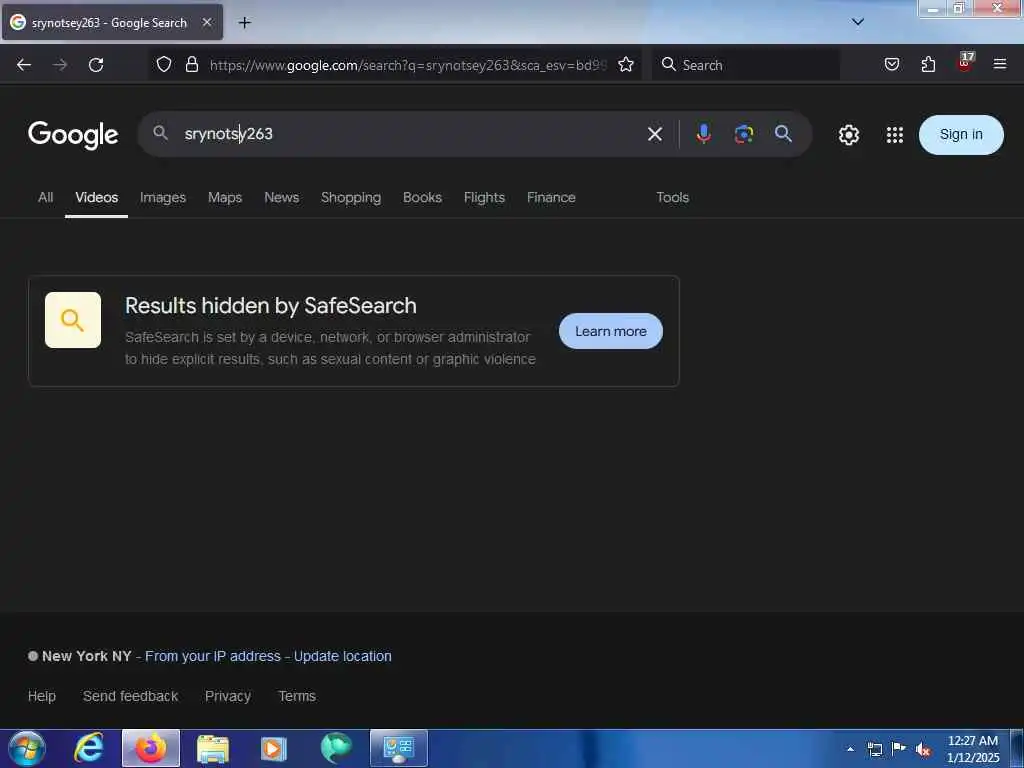Click into the Google search query field
Image resolution: width=1024 pixels, height=768 pixels.
[x=408, y=134]
